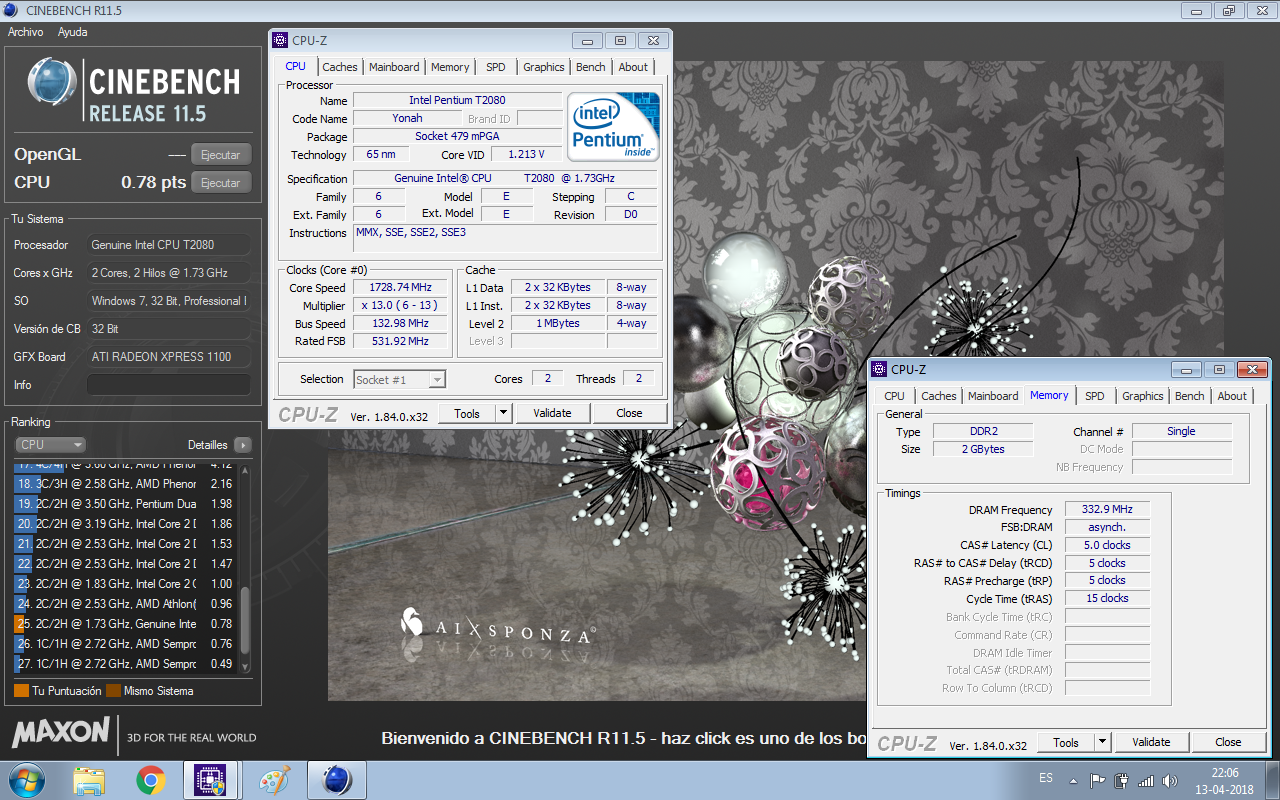
Task: Expand Tools dropdown arrow in Memory window
Action: 1102,742
